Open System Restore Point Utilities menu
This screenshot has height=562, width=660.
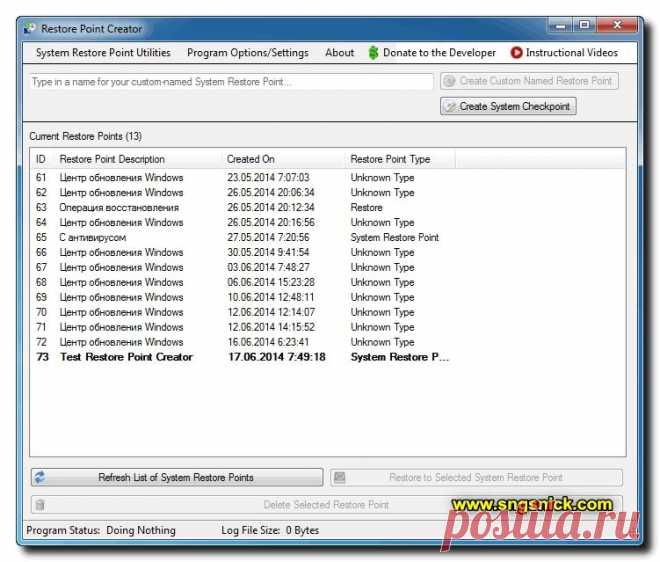point(103,53)
